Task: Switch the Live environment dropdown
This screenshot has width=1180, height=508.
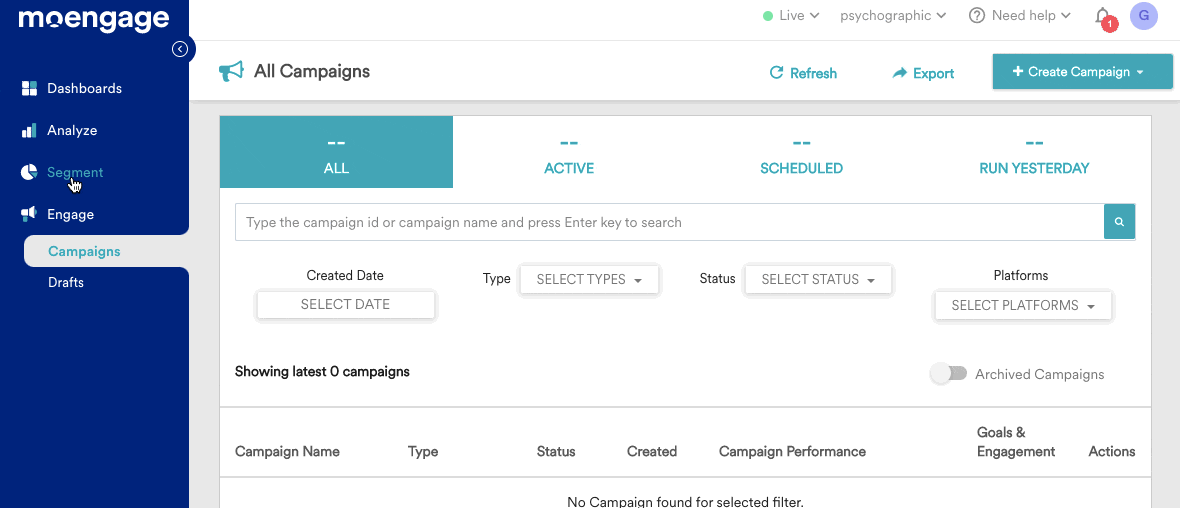Action: (x=791, y=16)
